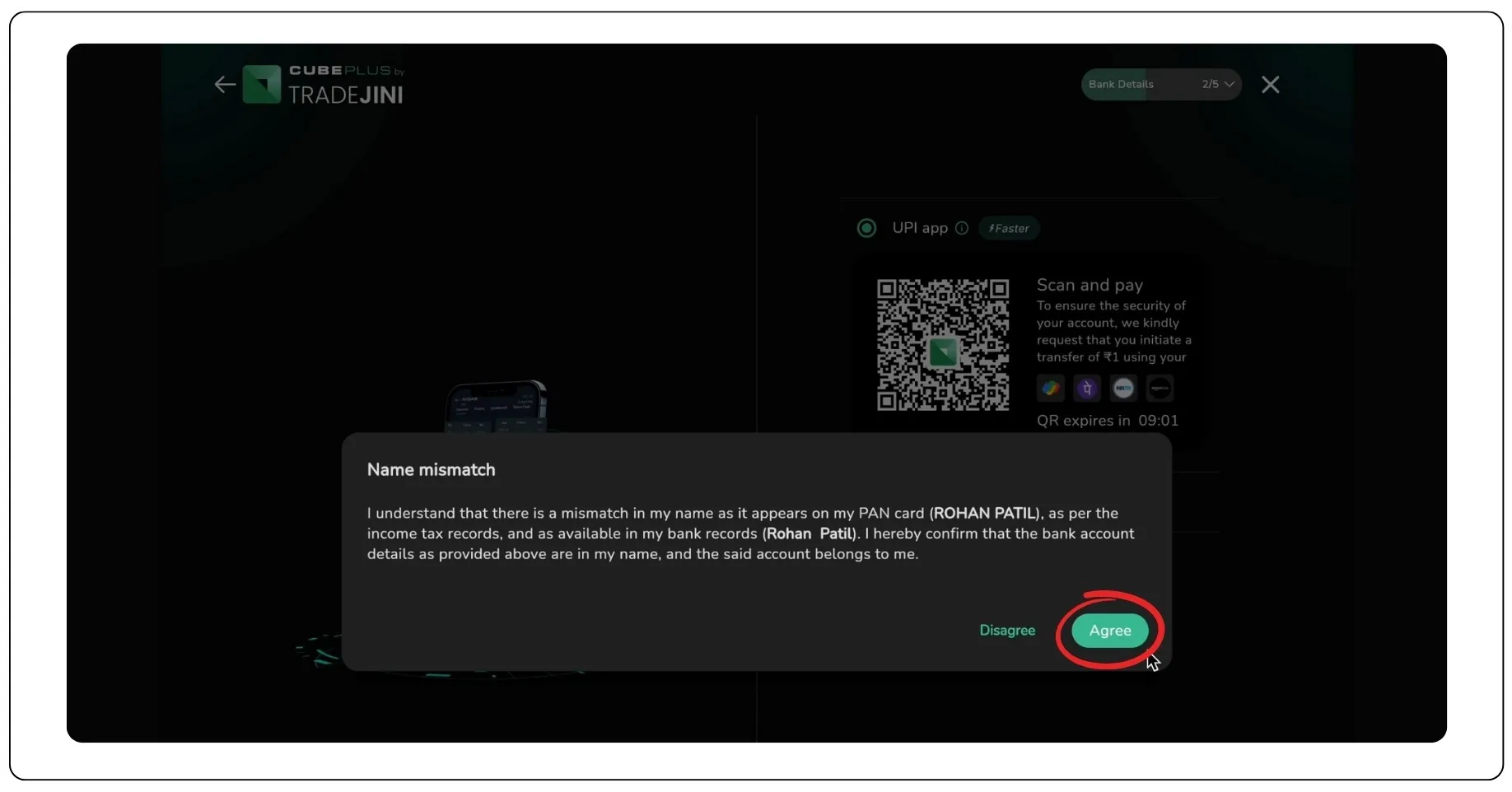Select the Google Pay app icon
This screenshot has height=792, width=1512.
tap(1050, 388)
